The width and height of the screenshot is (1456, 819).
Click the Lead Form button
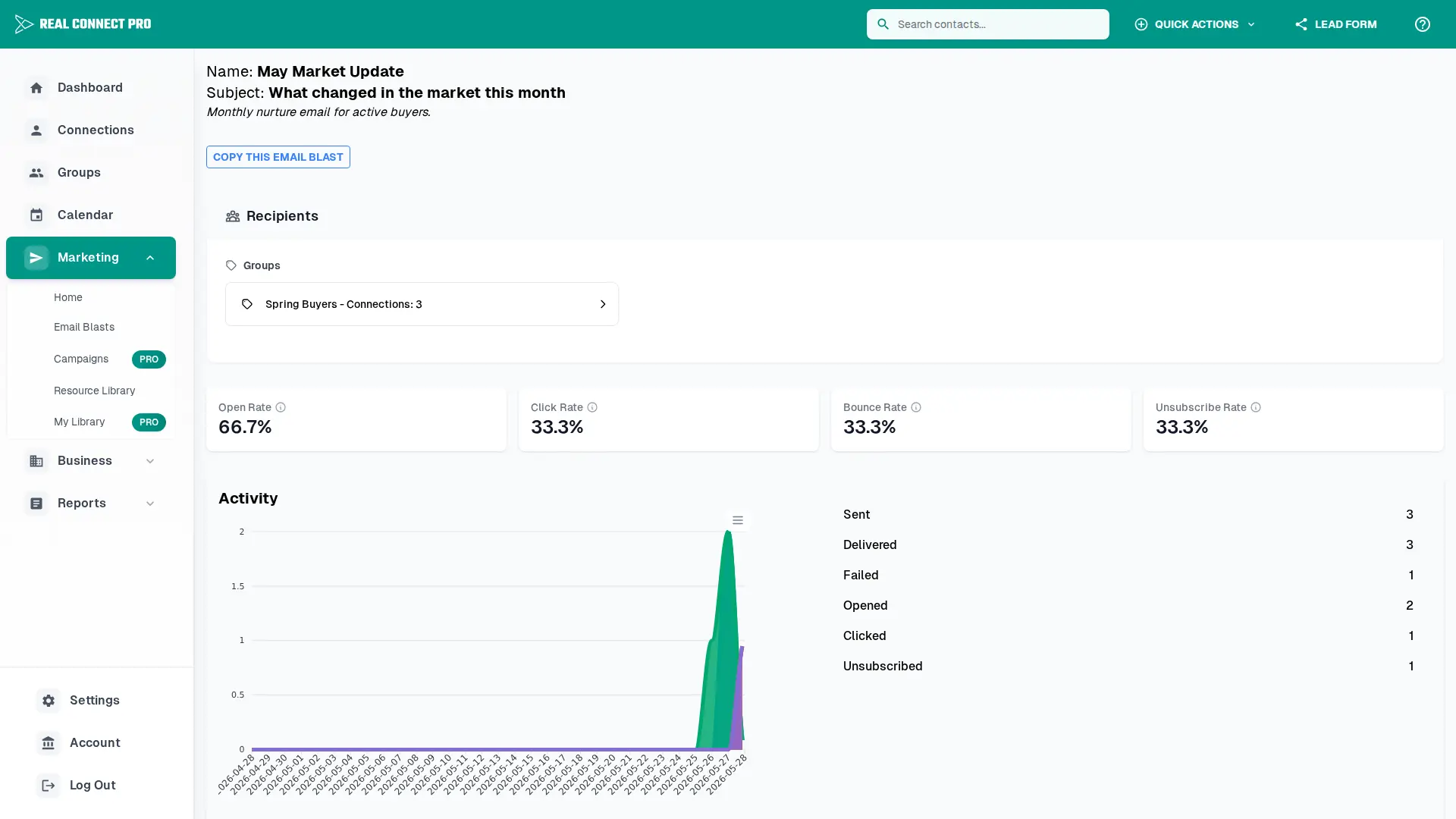pyautogui.click(x=1335, y=24)
